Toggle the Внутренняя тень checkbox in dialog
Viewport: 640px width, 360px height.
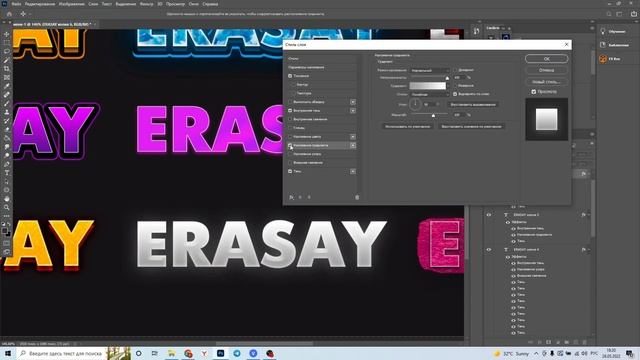tap(290, 111)
